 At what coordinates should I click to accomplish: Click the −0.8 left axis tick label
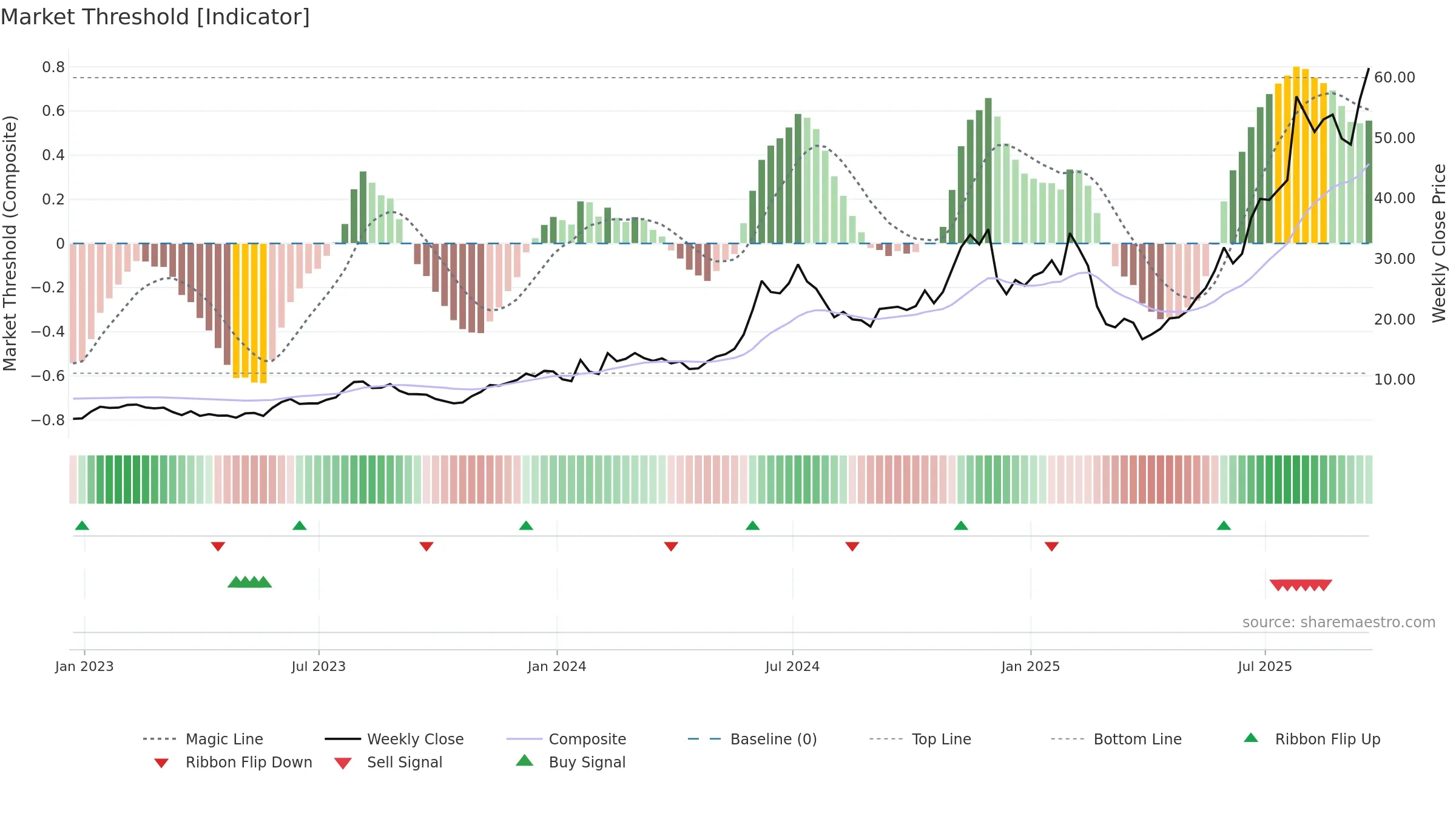tap(48, 420)
